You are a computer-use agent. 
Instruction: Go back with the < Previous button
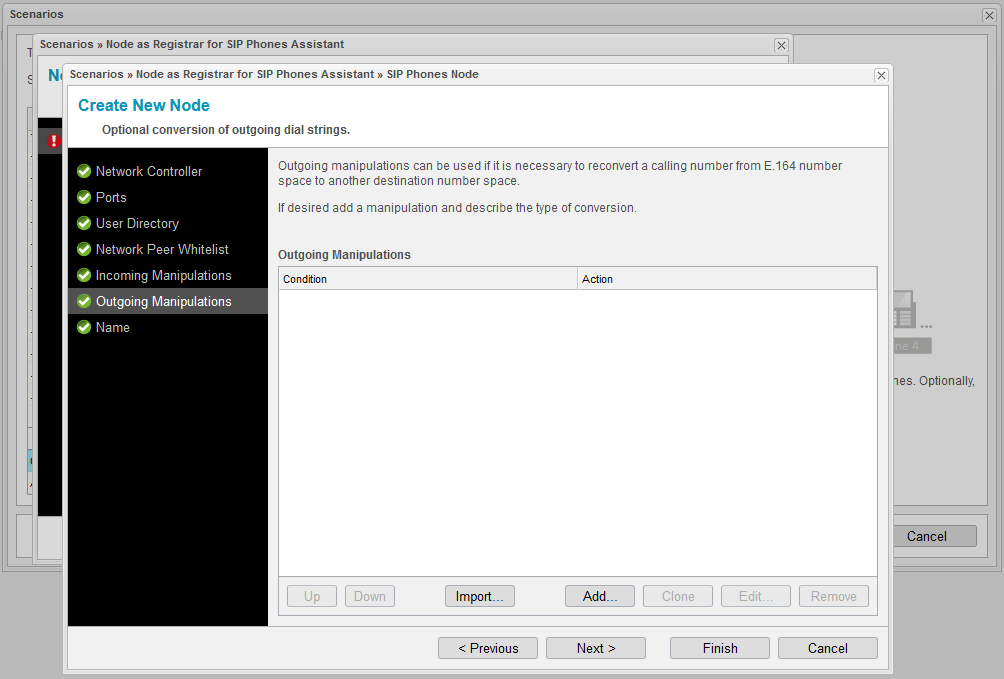tap(488, 648)
